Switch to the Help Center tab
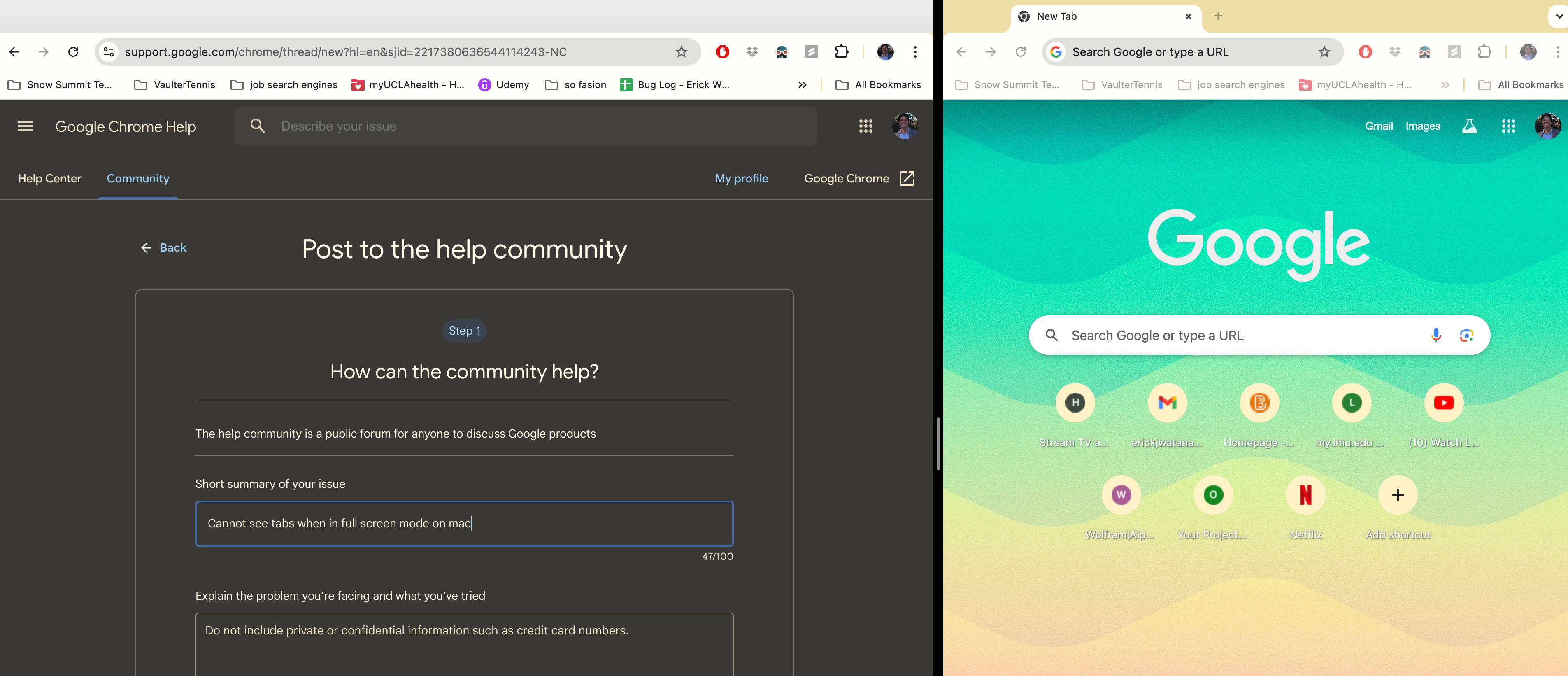This screenshot has width=1568, height=676. click(50, 178)
